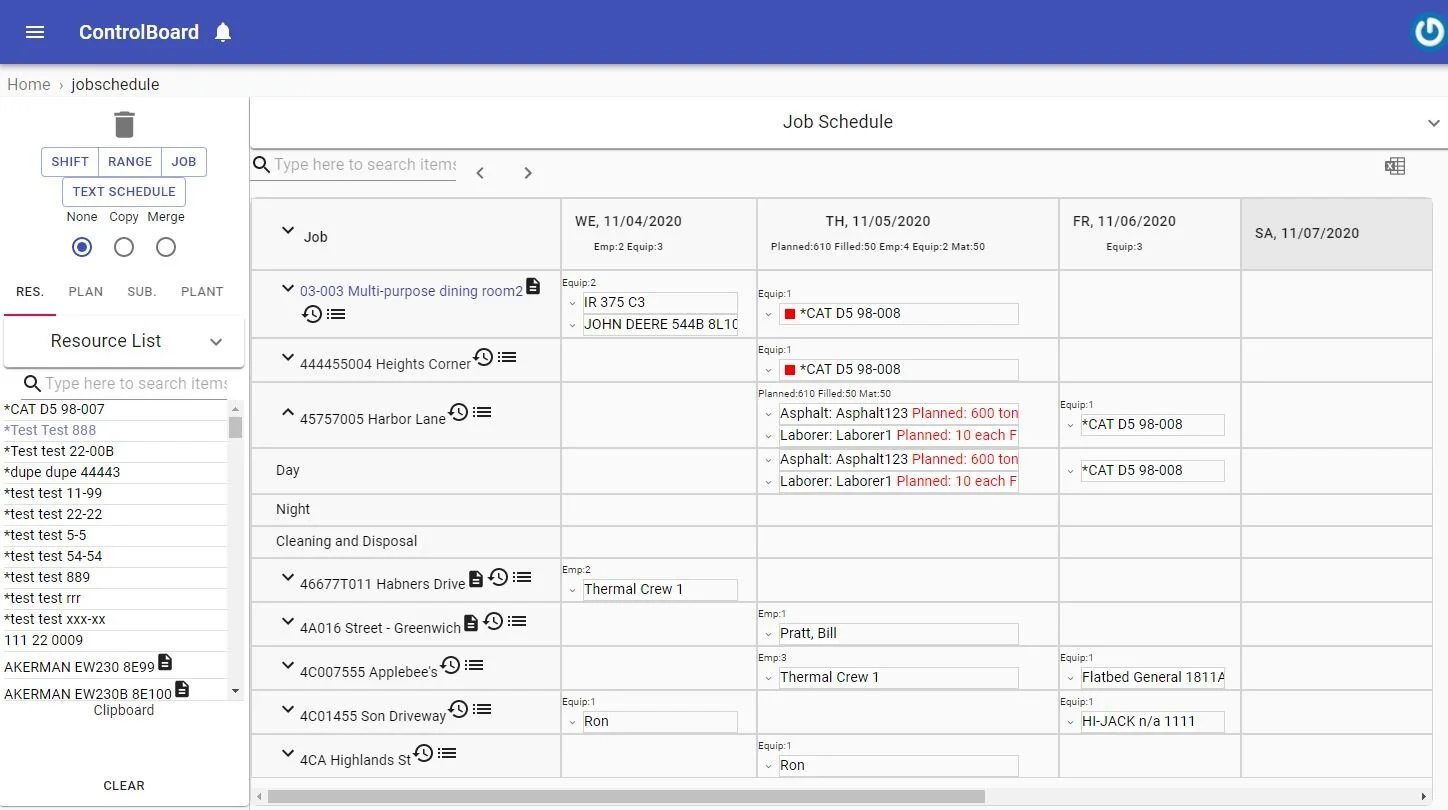Screen dimensions: 1448x810
Task: Select the RANGE tab
Action: (129, 161)
